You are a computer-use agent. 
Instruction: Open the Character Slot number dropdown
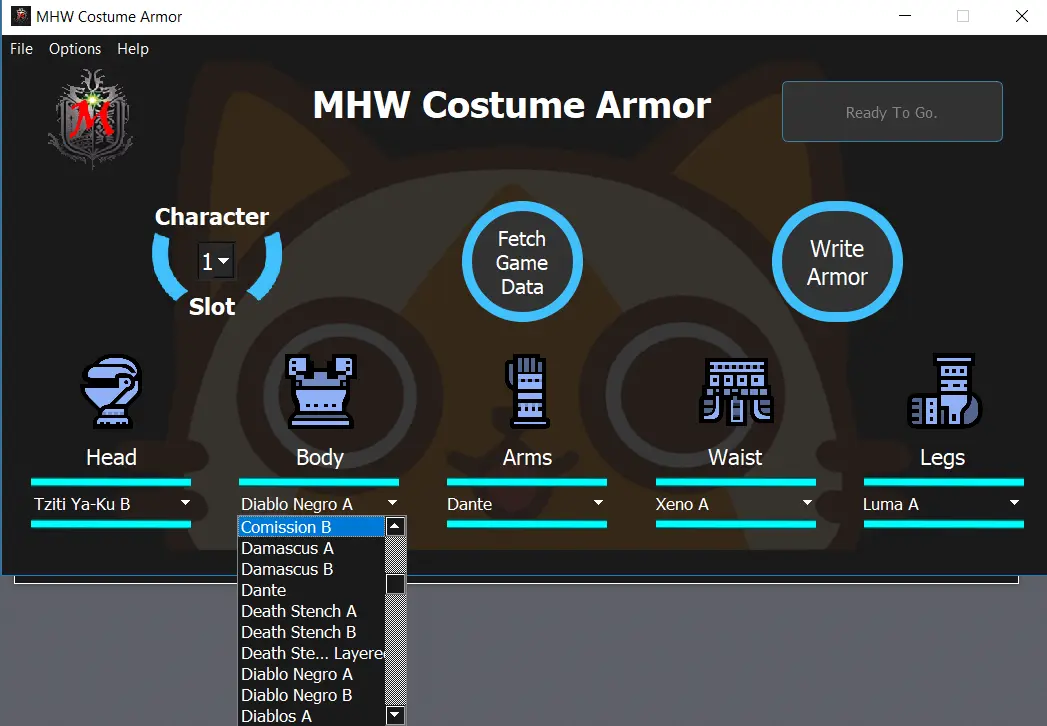click(x=216, y=262)
